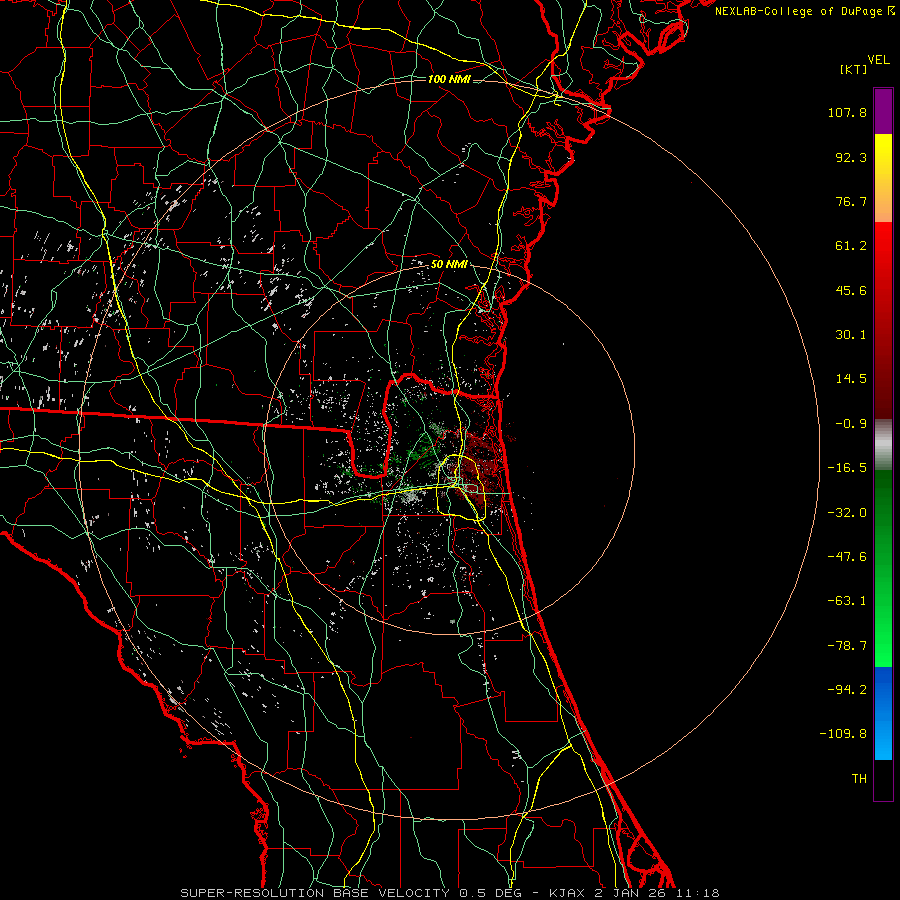Click the -47.6 velocity scale value
The width and height of the screenshot is (900, 900).
tap(847, 557)
